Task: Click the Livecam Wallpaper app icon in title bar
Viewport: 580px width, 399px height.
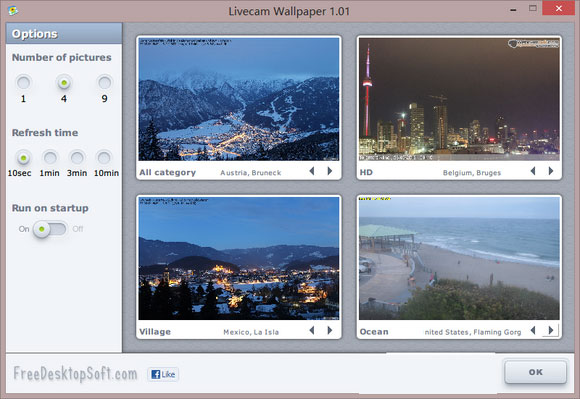Action: 13,11
